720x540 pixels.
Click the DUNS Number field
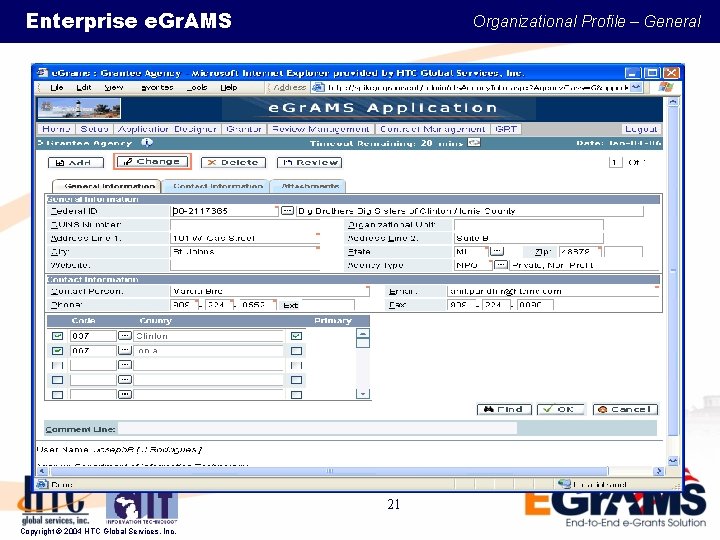tap(245, 225)
